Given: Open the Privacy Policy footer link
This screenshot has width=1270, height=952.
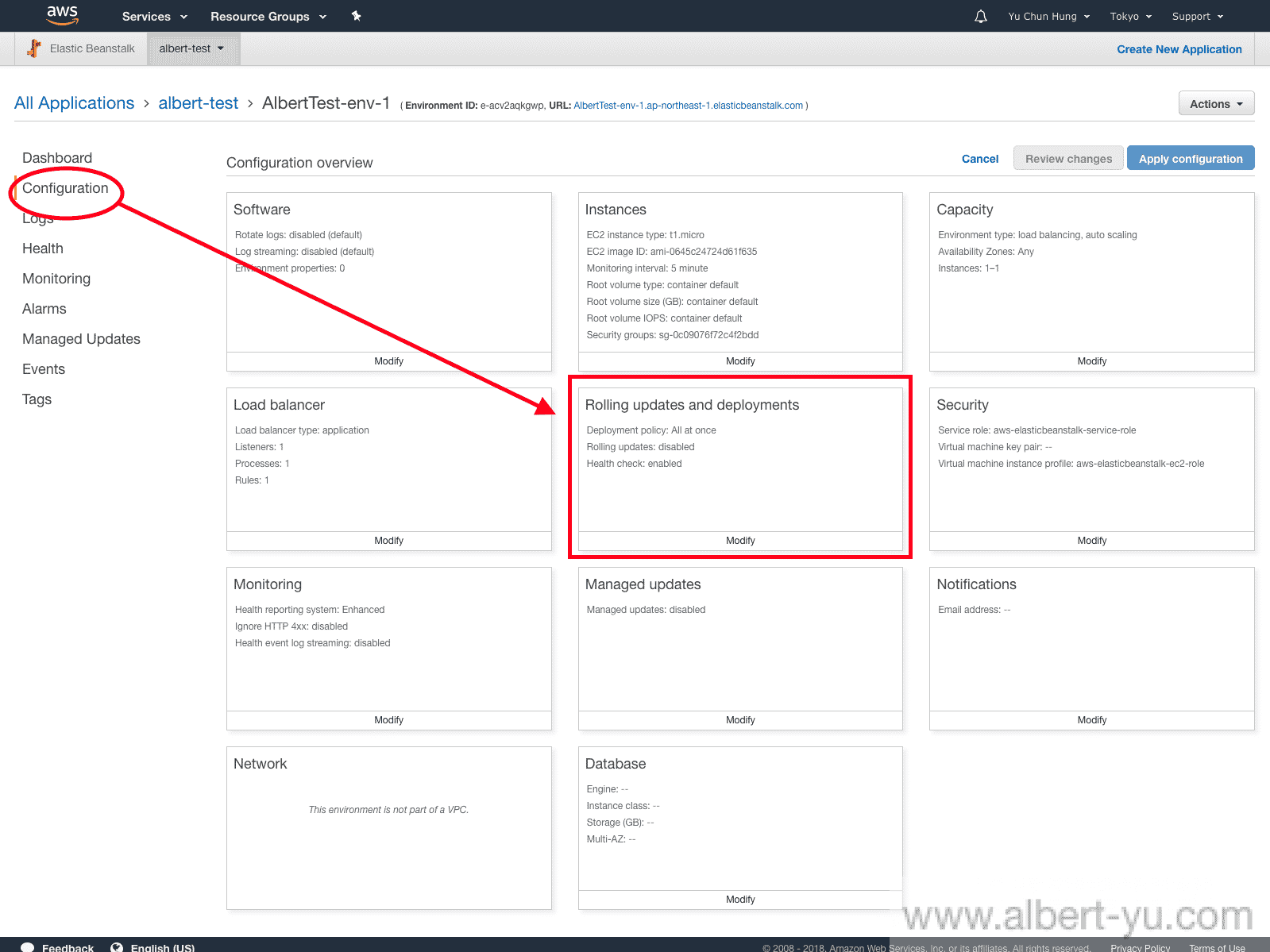Looking at the screenshot, I should (x=1140, y=948).
